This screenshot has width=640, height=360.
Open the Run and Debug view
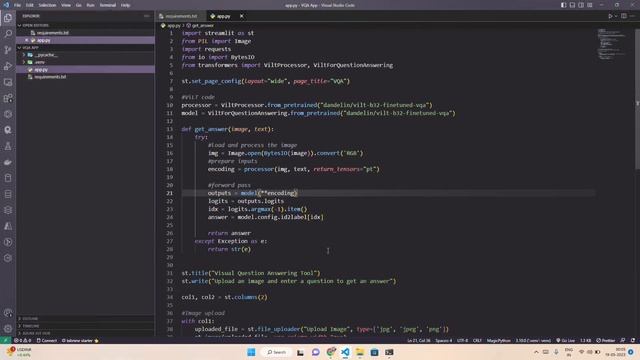8,66
